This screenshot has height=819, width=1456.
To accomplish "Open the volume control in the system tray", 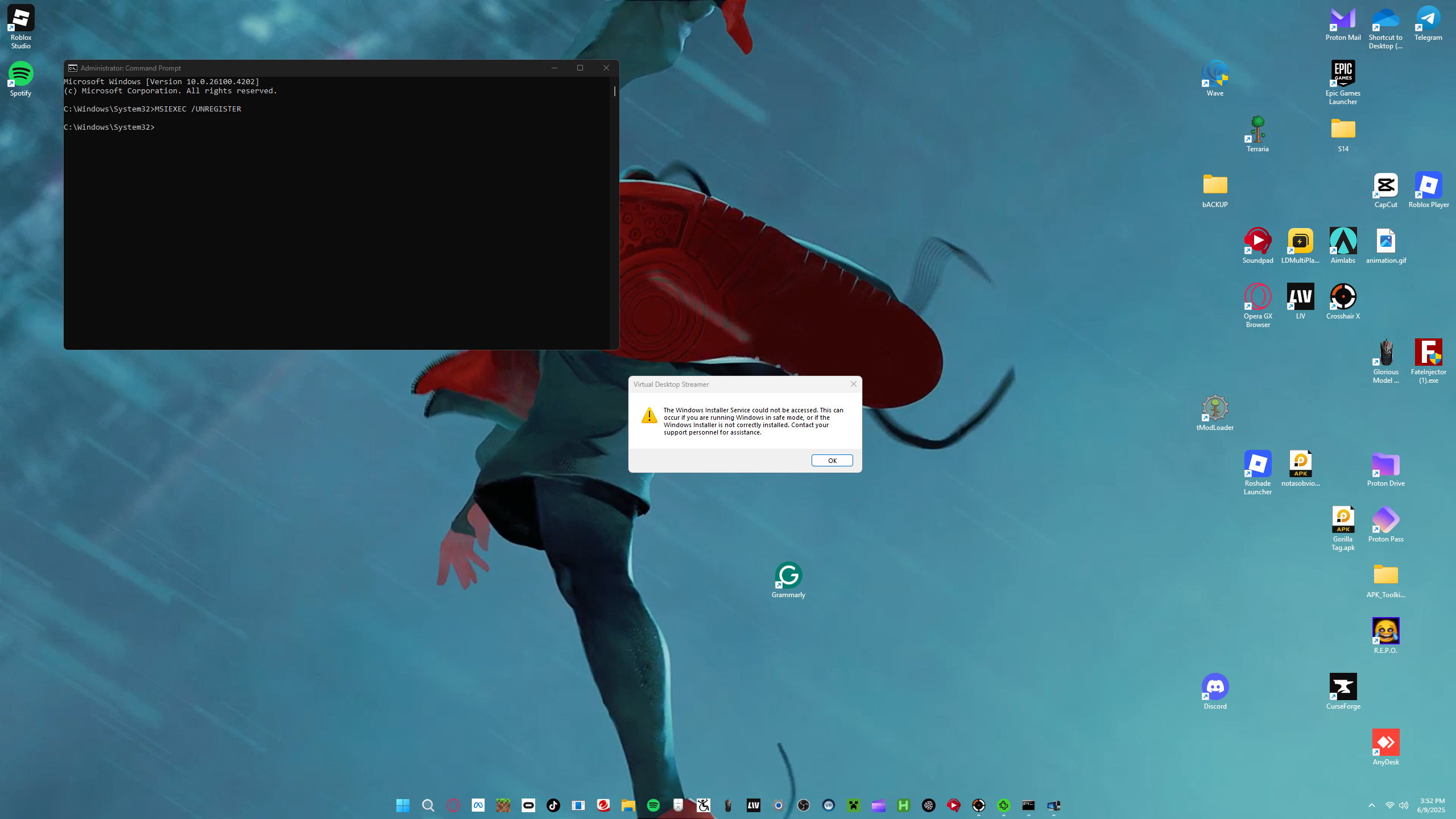I will point(1404,805).
